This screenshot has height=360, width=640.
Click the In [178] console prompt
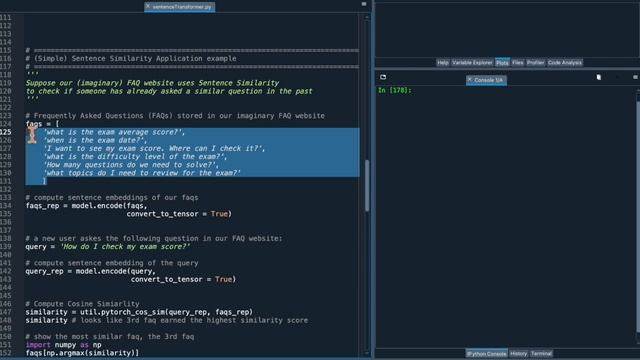[x=394, y=90]
